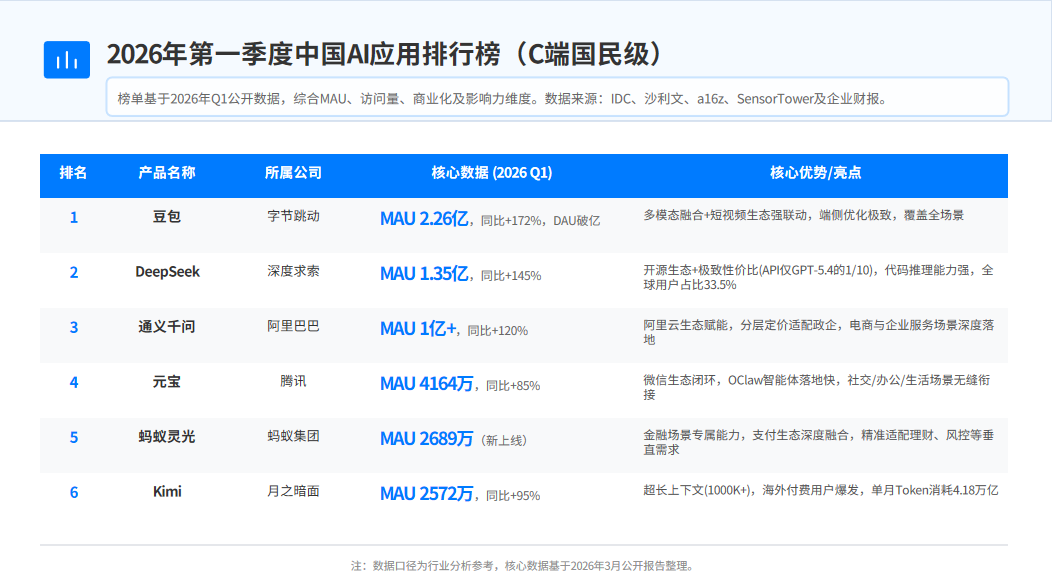The image size is (1052, 587).
Task: Click the MAU 4164万 value
Action: point(426,384)
